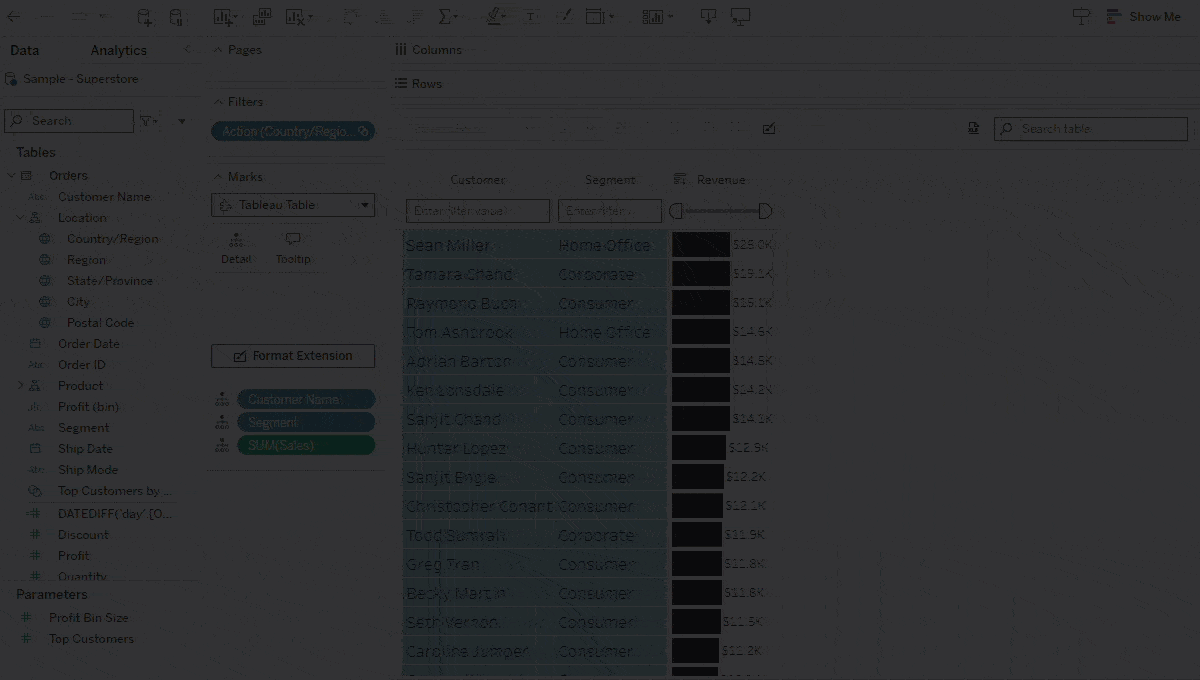Click the Sort Ascending toolbar icon
The image size is (1200, 680).
click(x=381, y=16)
